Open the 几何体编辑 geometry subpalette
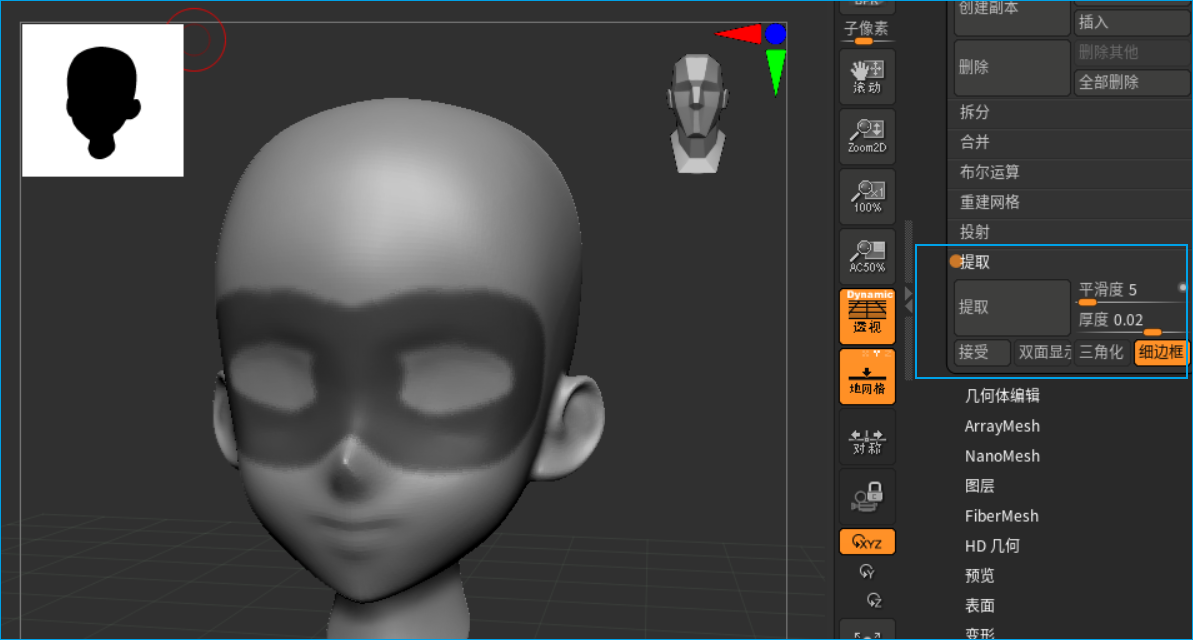The height and width of the screenshot is (640, 1193). [1002, 396]
